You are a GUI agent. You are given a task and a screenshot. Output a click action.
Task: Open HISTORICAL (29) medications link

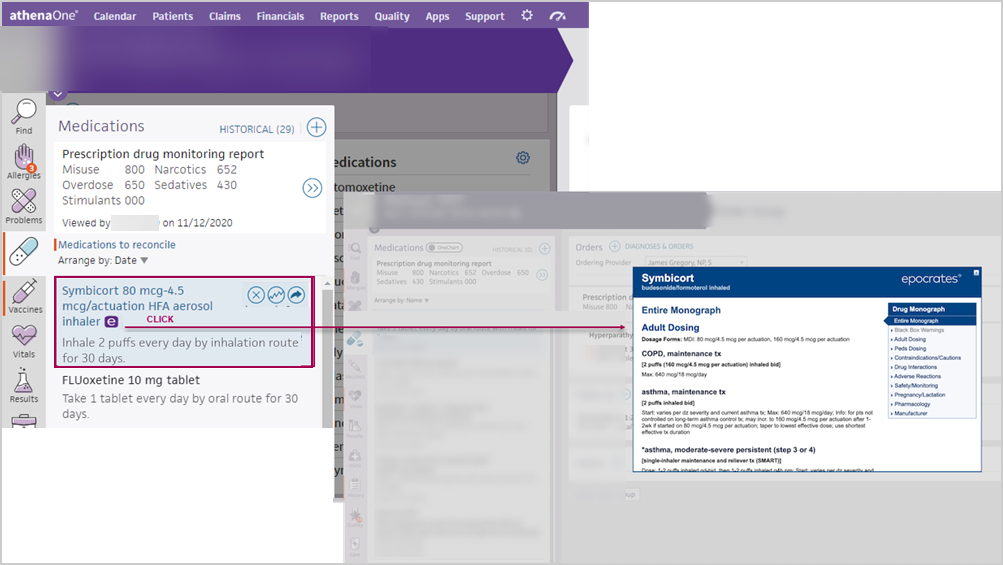coord(257,129)
